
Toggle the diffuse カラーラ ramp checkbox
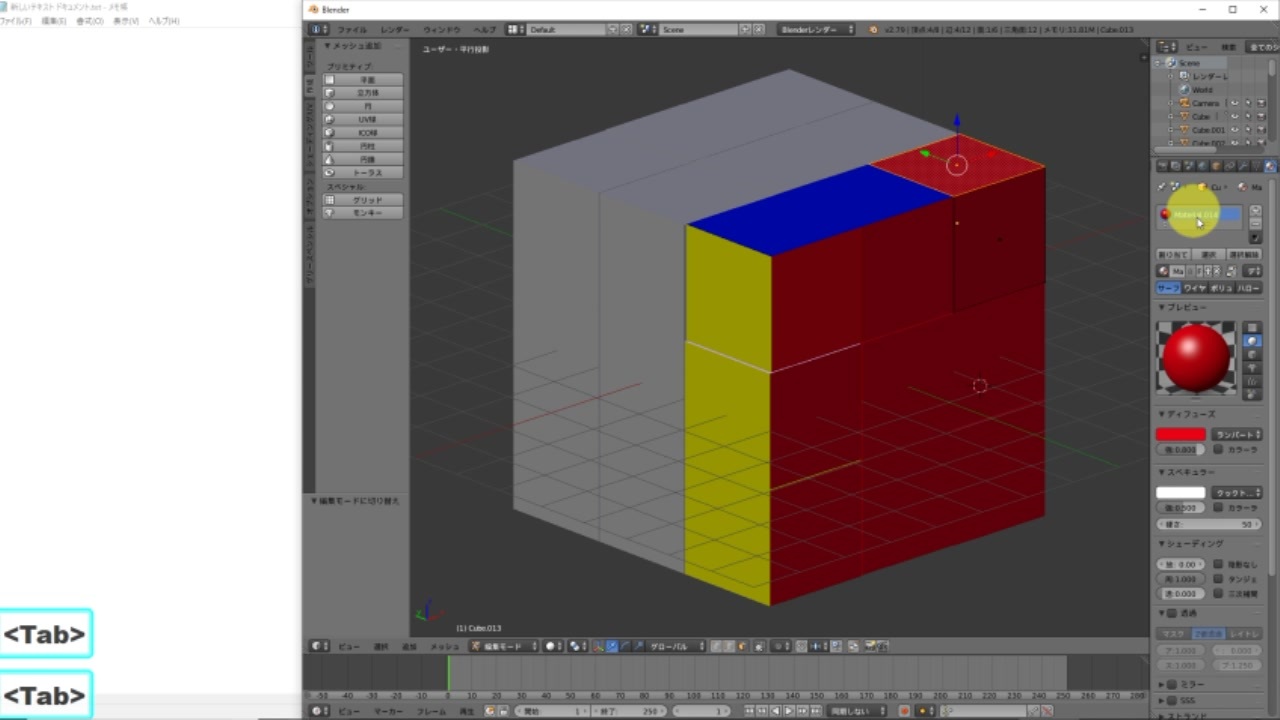[x=1218, y=450]
